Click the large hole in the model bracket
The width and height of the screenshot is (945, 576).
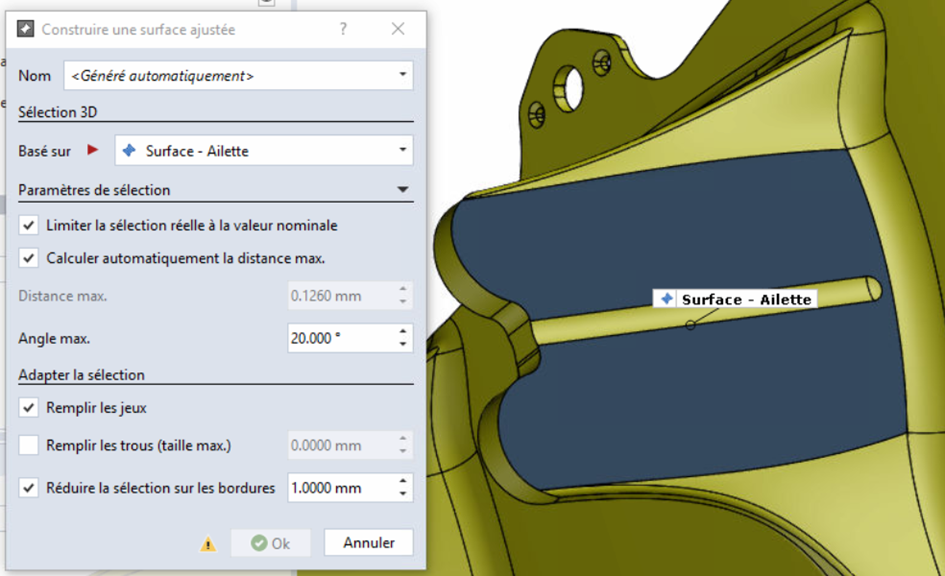point(570,89)
